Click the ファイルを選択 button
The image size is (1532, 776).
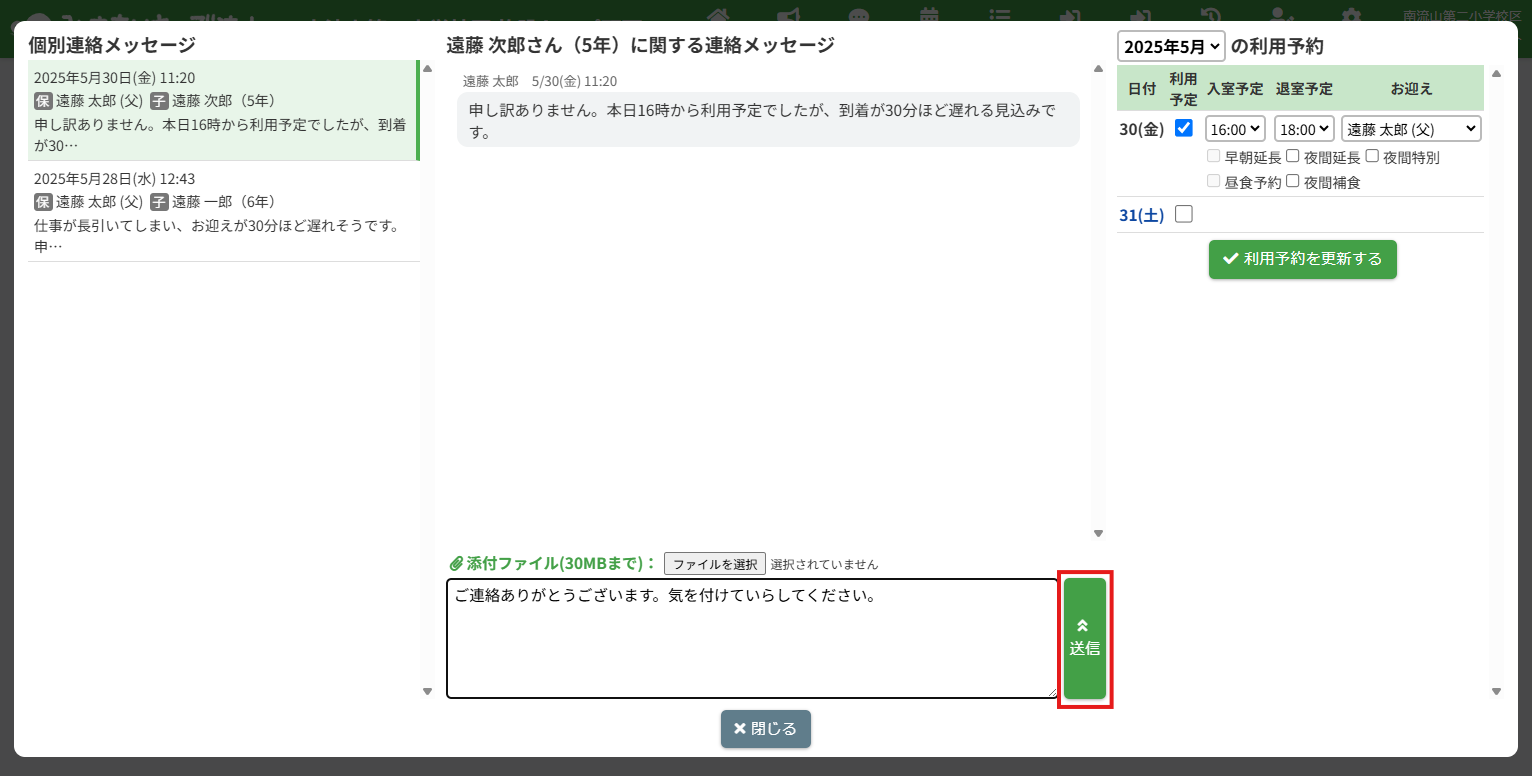coord(715,564)
